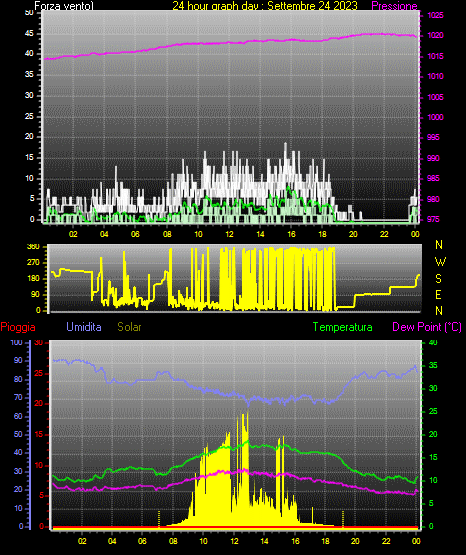Click the 24 hour graph day title
The width and height of the screenshot is (466, 555).
click(265, 6)
